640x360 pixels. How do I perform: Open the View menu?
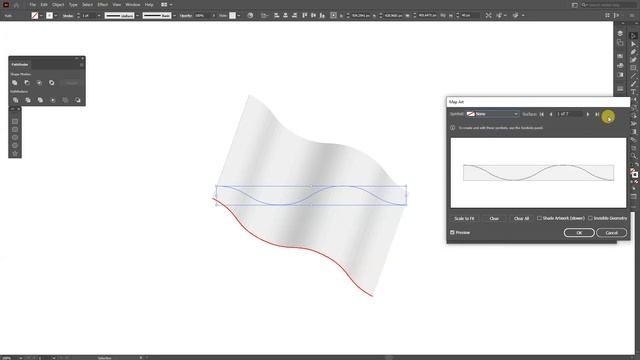pos(117,4)
